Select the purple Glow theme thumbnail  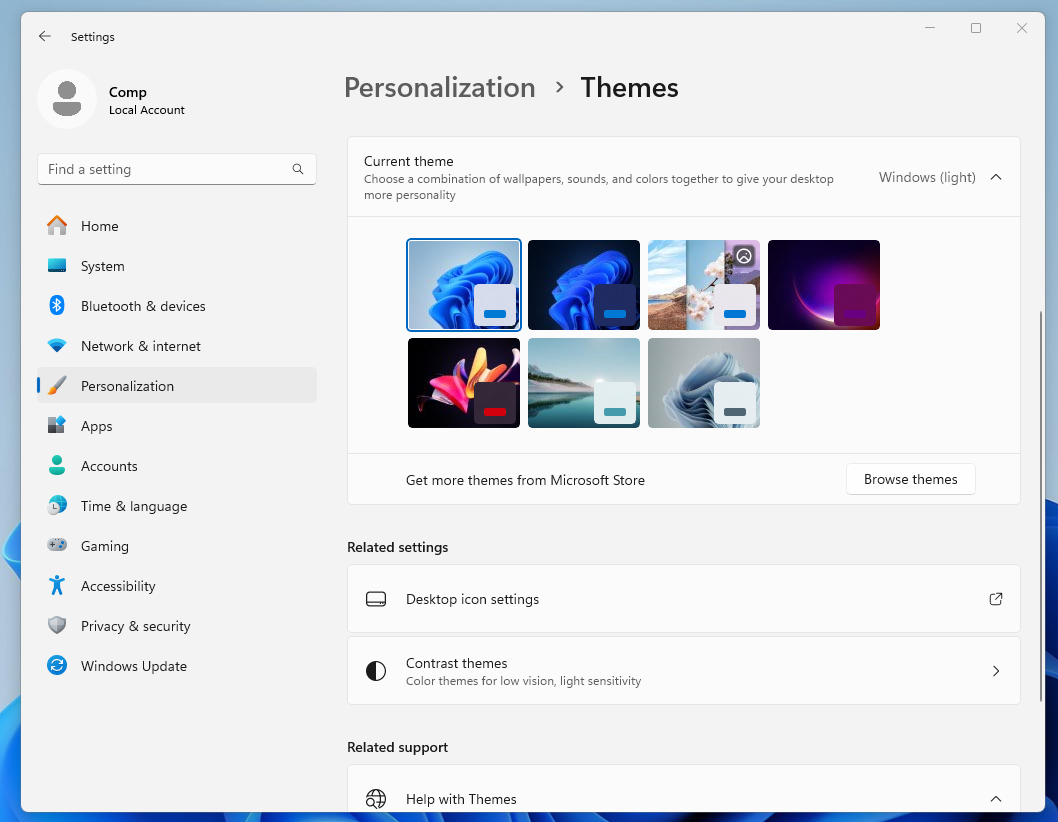click(x=824, y=285)
